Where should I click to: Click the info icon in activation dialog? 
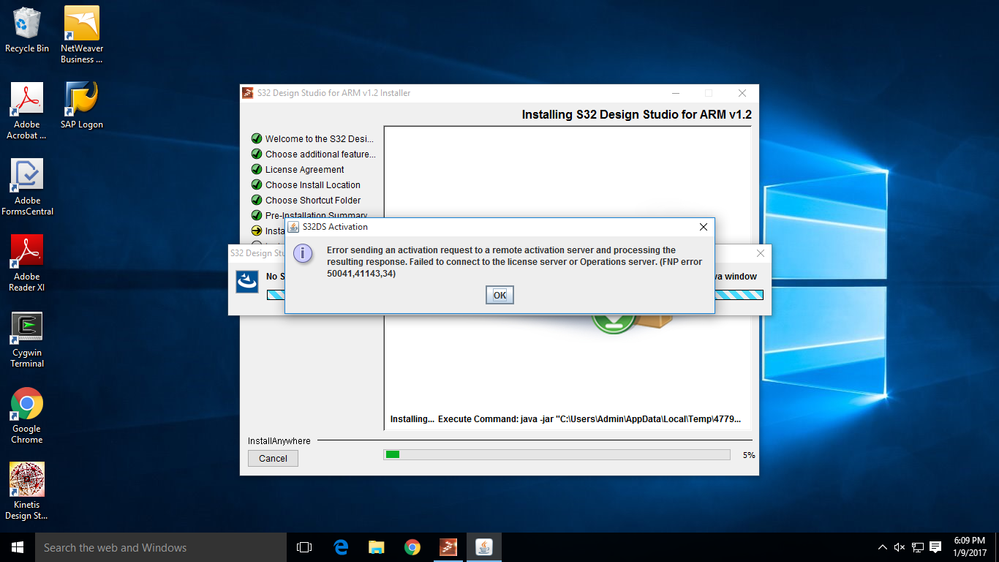coord(303,254)
